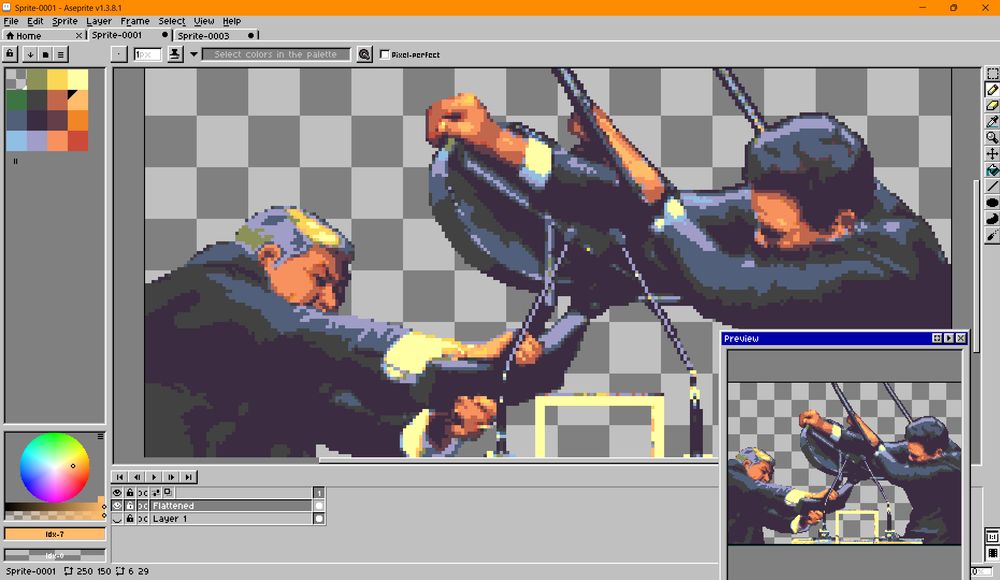The width and height of the screenshot is (1000, 580).
Task: Play the animation in the timeline
Action: pos(154,477)
